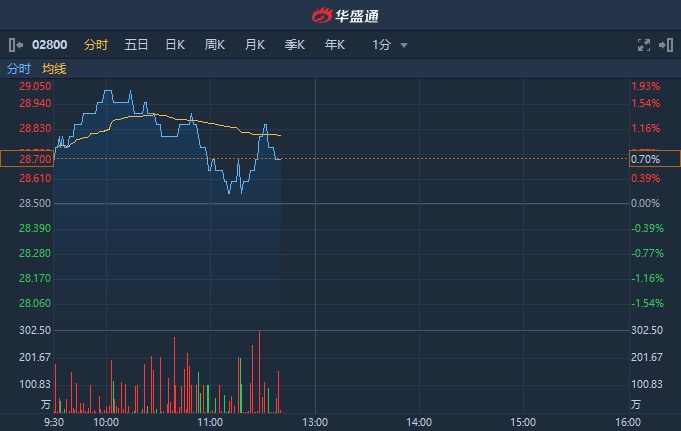Switch to the 五日 five-day tab
Screen dimensions: 681x431
(136, 44)
